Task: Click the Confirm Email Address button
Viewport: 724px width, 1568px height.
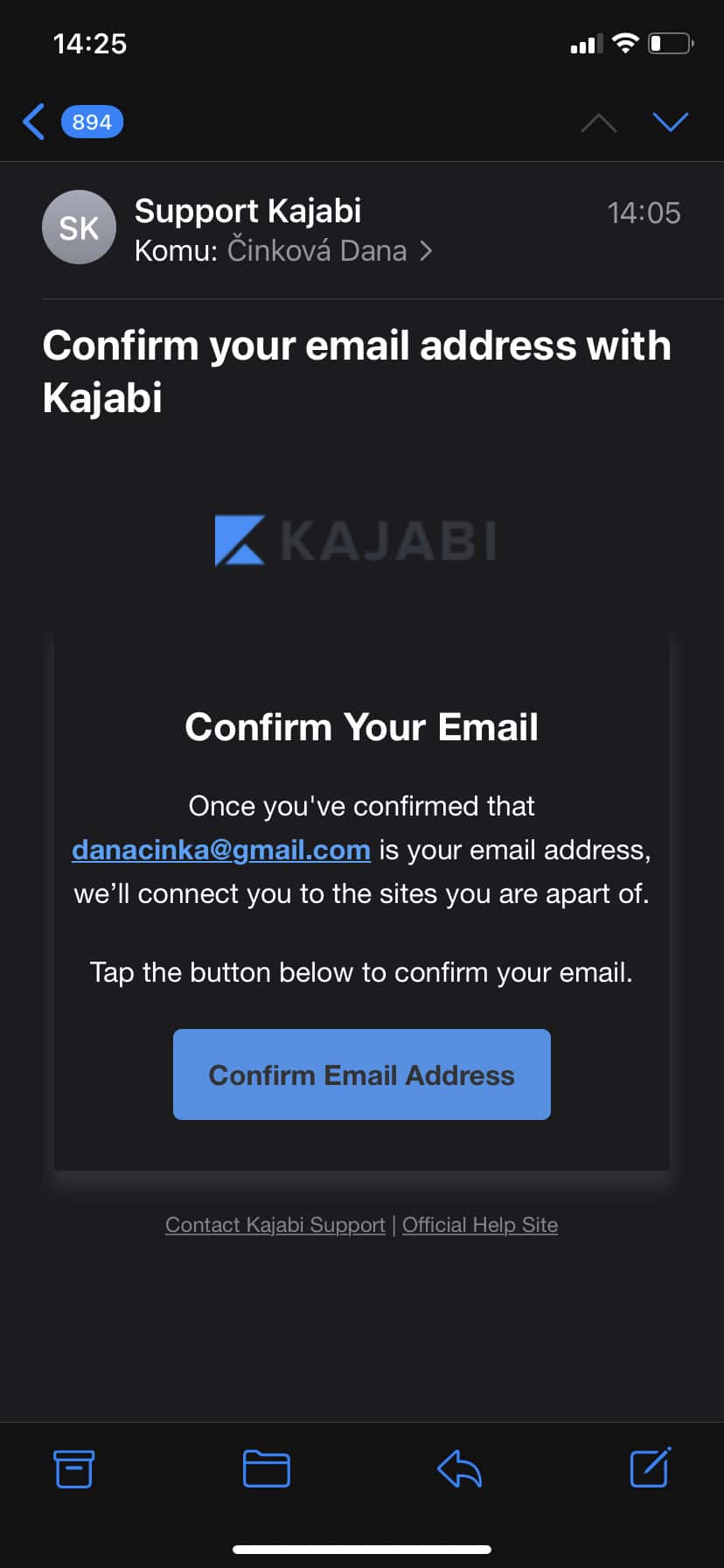Action: [x=362, y=1074]
